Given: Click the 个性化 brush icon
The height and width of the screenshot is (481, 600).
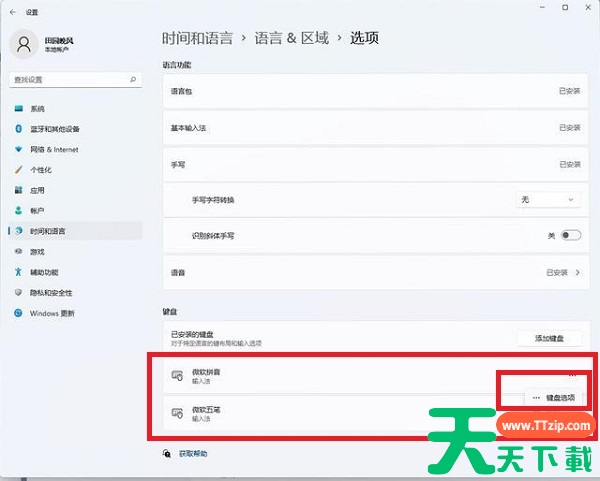Looking at the screenshot, I should pos(18,170).
